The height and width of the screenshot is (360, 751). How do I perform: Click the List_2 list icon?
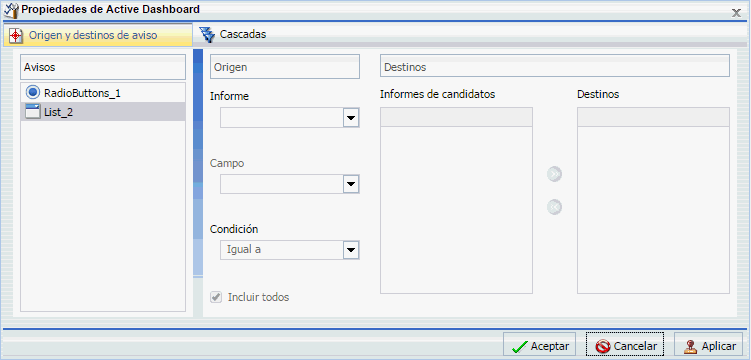[x=33, y=112]
